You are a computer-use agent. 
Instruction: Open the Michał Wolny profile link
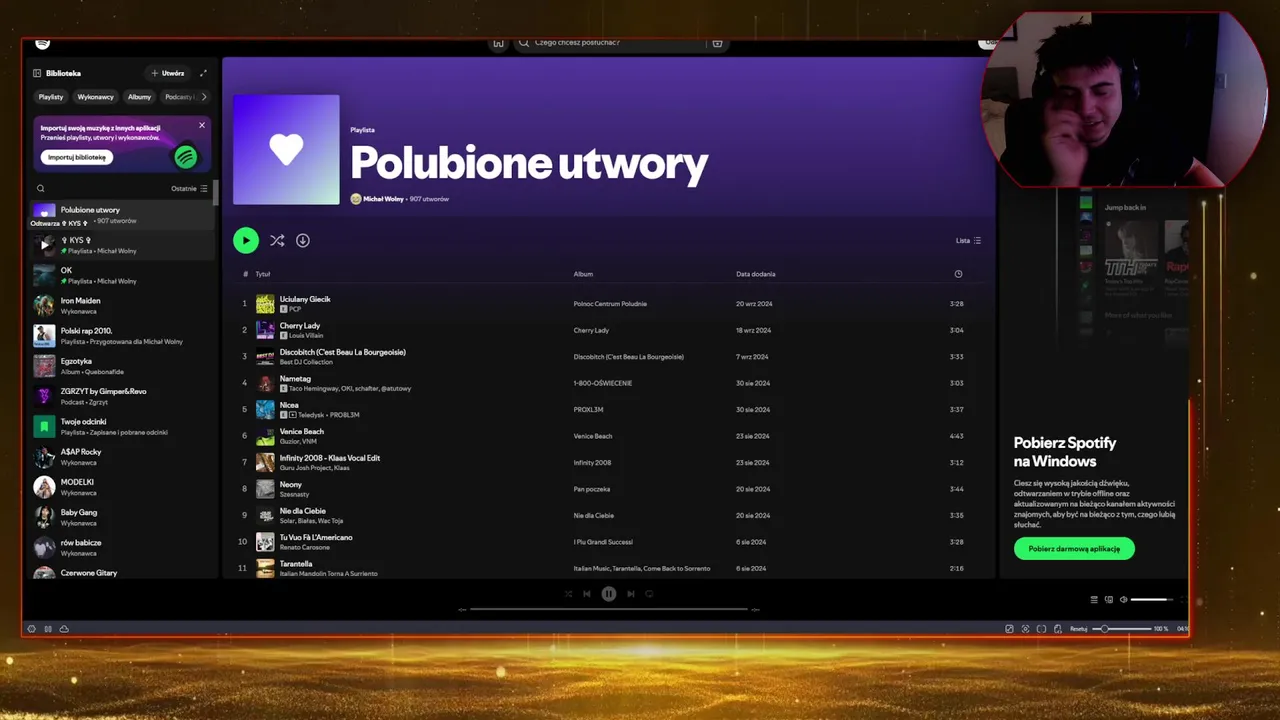[383, 199]
